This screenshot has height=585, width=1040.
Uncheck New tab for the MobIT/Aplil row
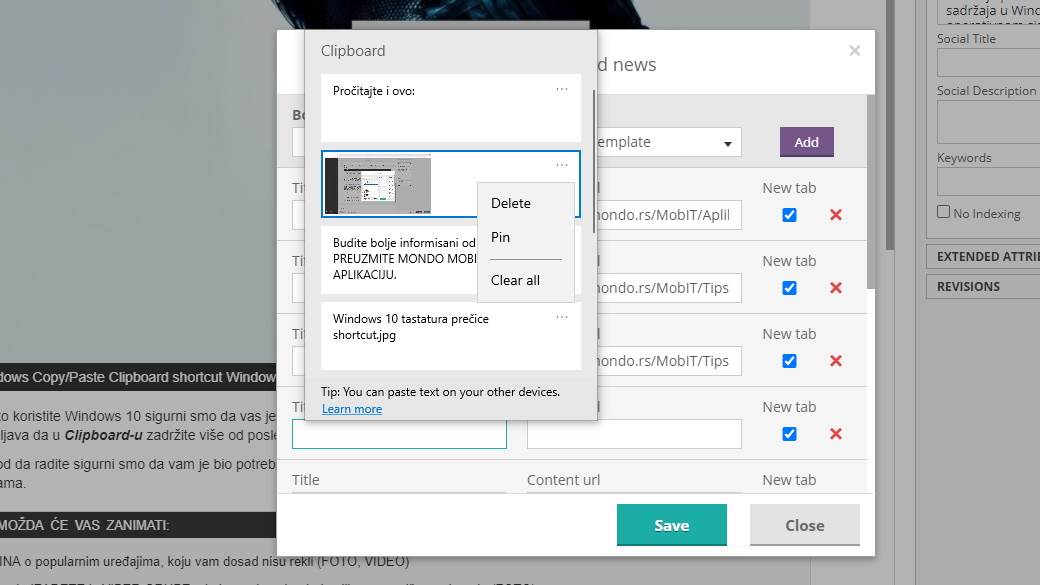coord(789,215)
